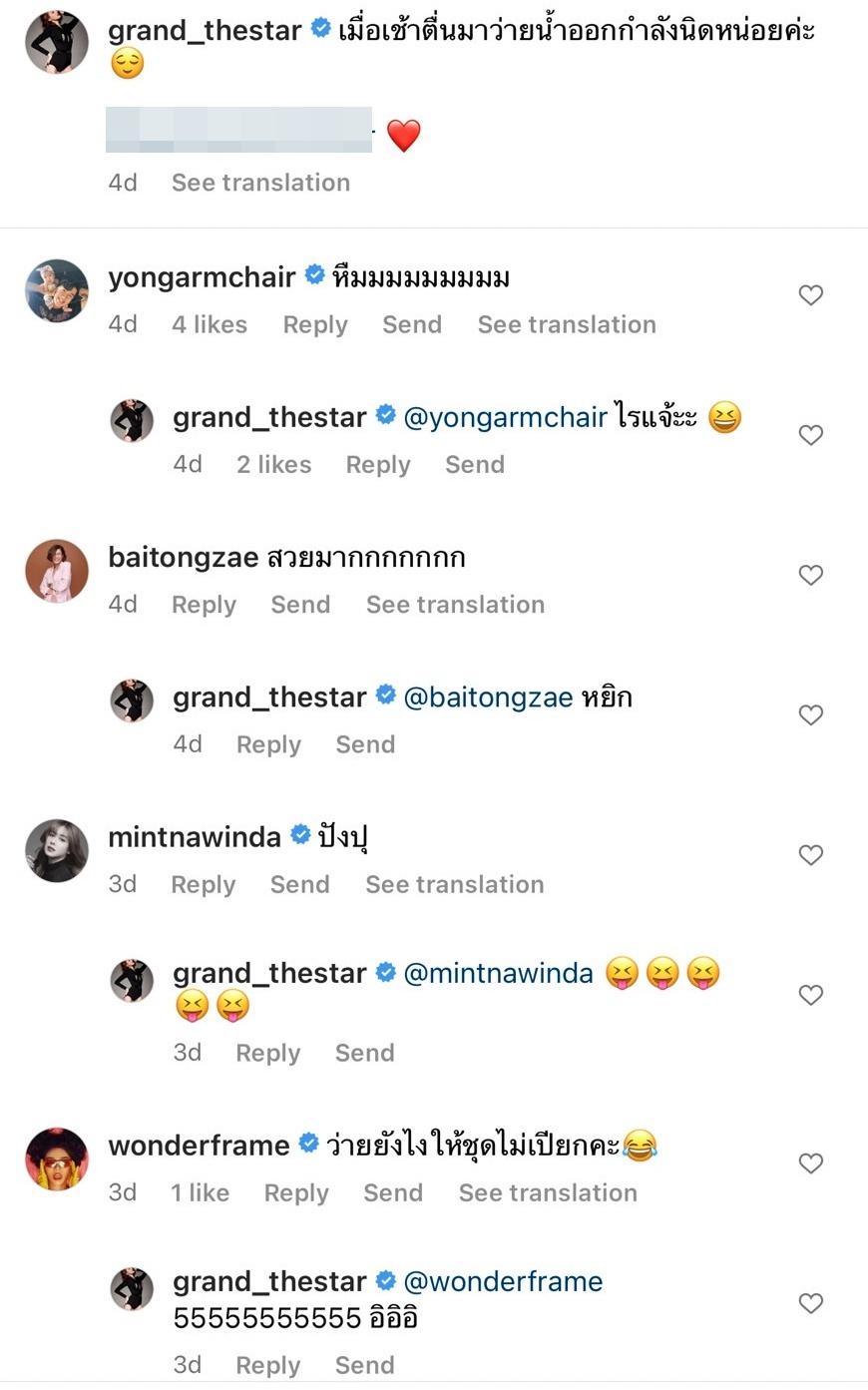Show translation for wonderframe's comment
The image size is (868, 1390).
(548, 1192)
